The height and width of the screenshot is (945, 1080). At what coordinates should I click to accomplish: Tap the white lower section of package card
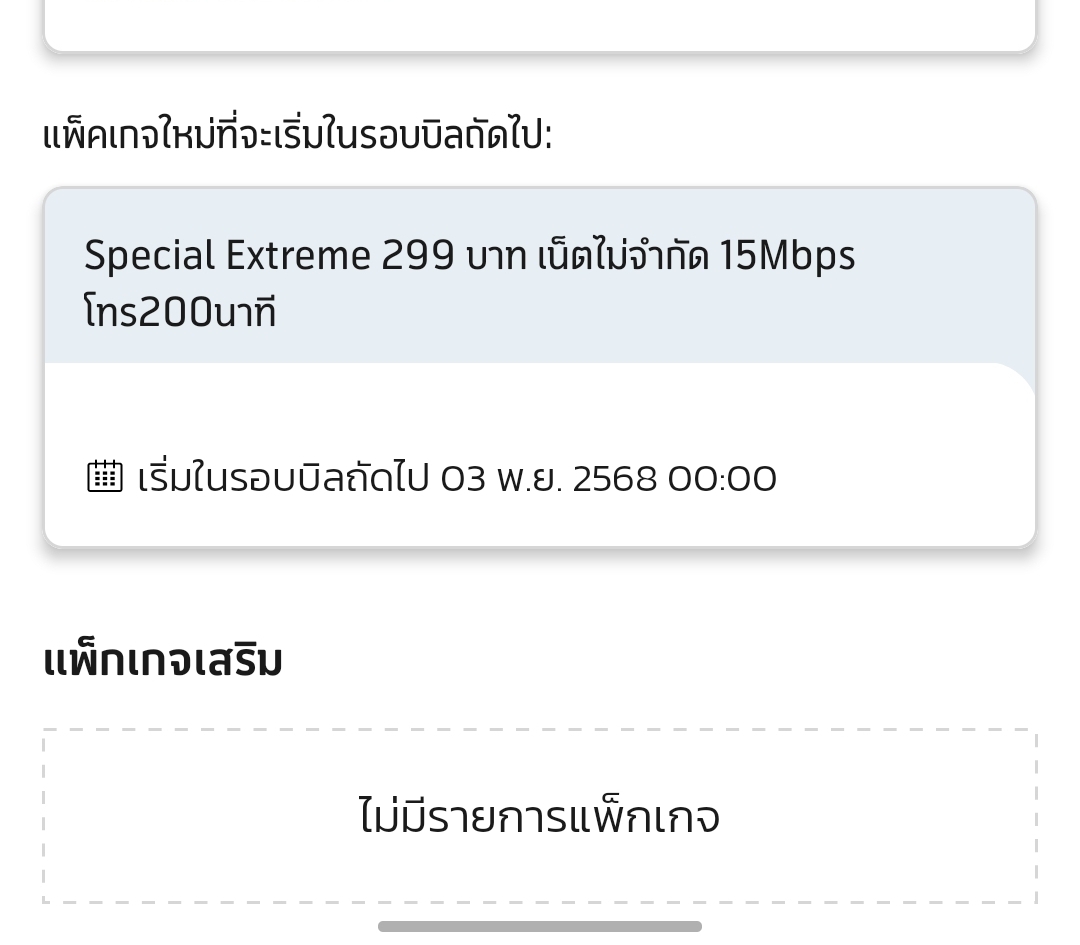coord(540,410)
